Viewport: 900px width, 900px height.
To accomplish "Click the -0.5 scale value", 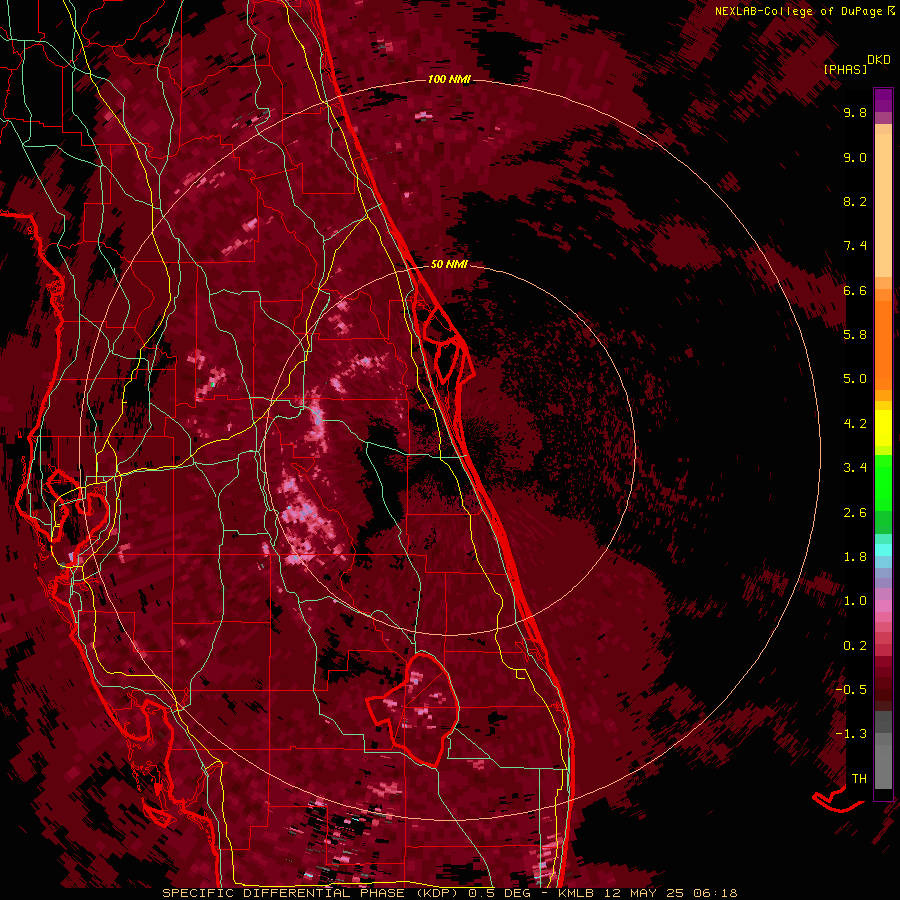I will [x=851, y=690].
